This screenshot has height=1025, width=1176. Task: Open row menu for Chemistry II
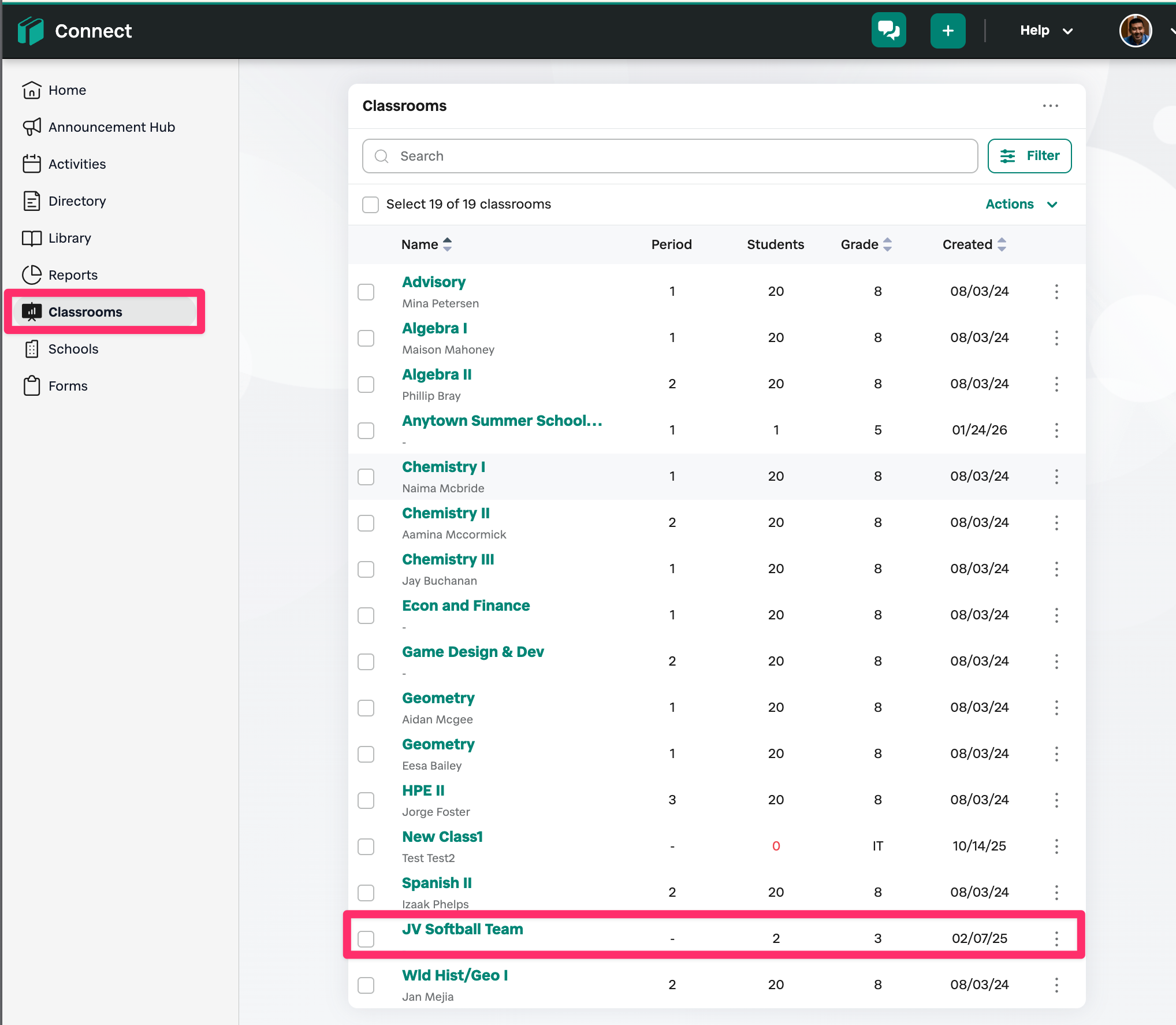pyautogui.click(x=1056, y=522)
